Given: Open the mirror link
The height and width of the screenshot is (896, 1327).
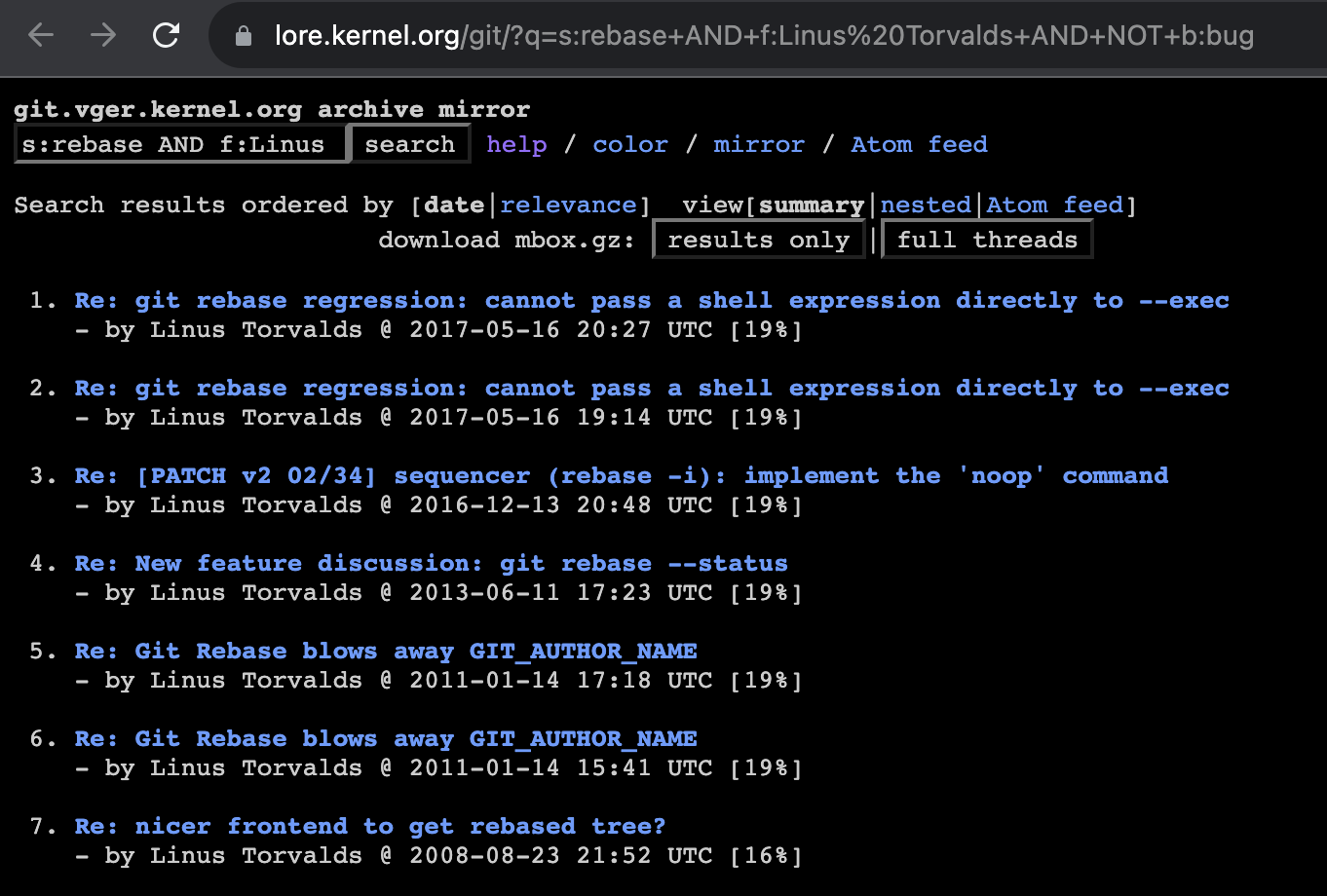Looking at the screenshot, I should [759, 144].
